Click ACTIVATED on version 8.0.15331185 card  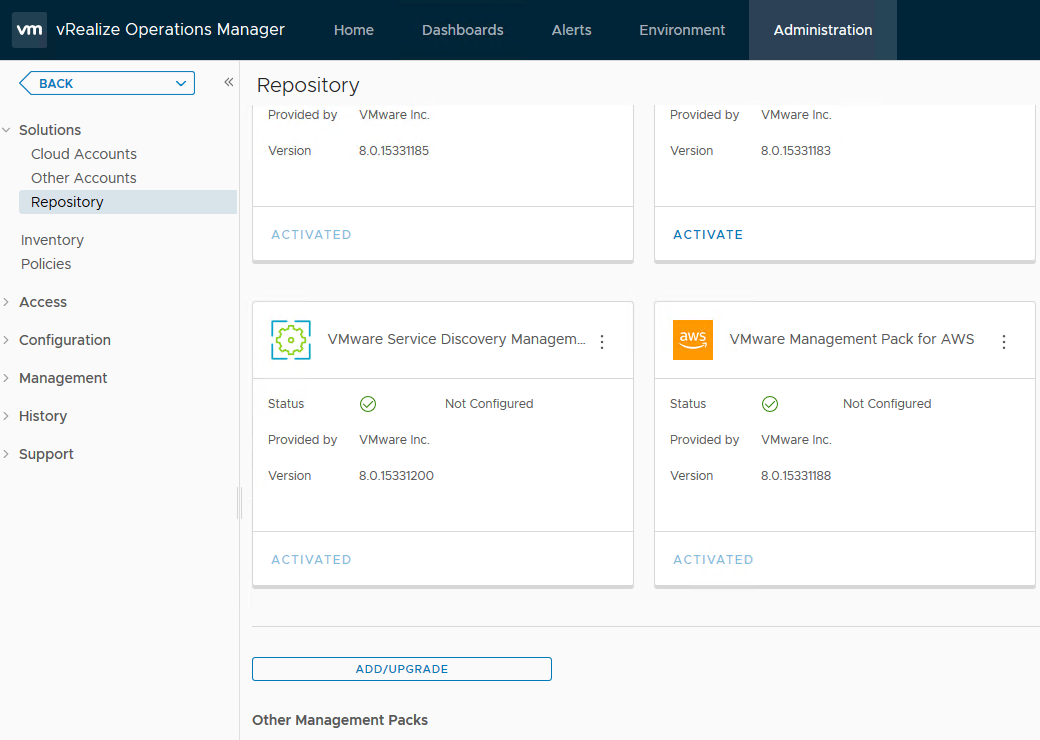[x=311, y=235]
